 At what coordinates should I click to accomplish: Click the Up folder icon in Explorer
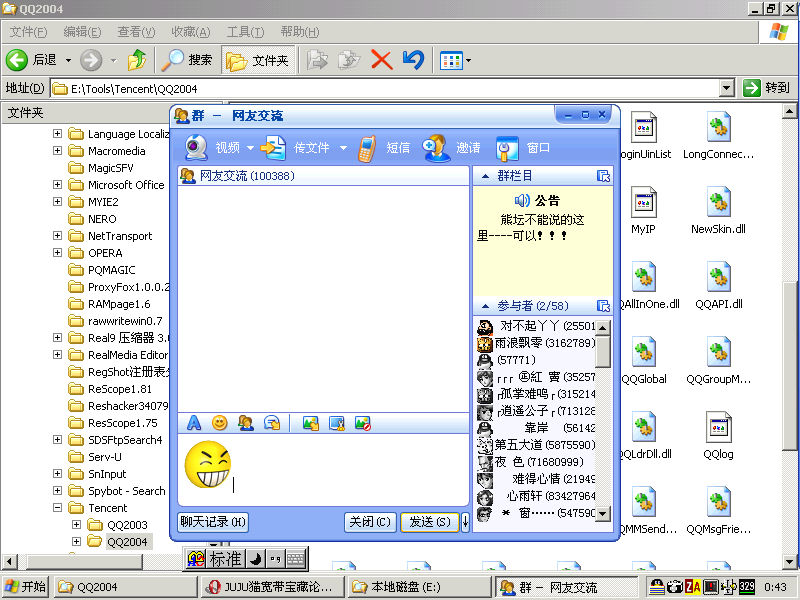(x=137, y=60)
